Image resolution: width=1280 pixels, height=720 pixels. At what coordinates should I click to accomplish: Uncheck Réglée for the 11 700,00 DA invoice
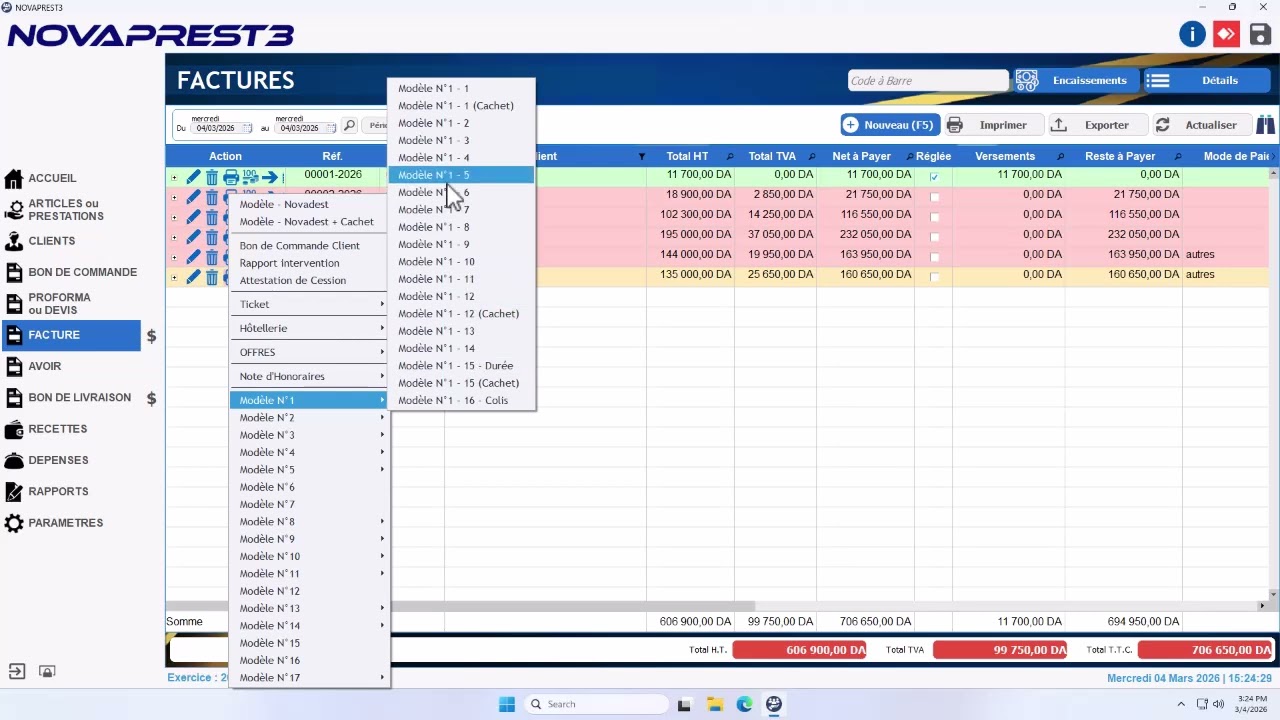934,177
